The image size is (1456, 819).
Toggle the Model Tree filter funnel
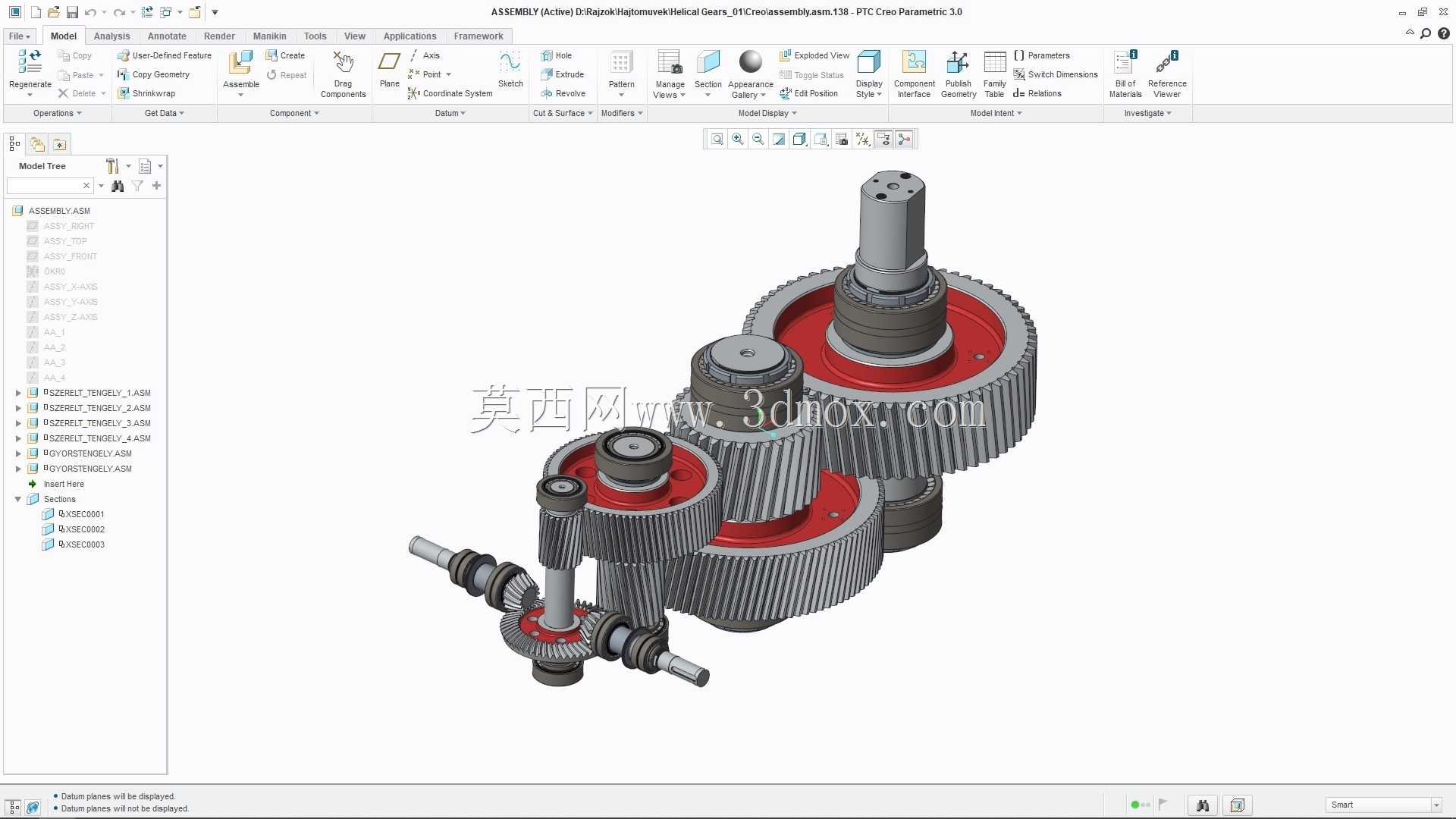(137, 186)
